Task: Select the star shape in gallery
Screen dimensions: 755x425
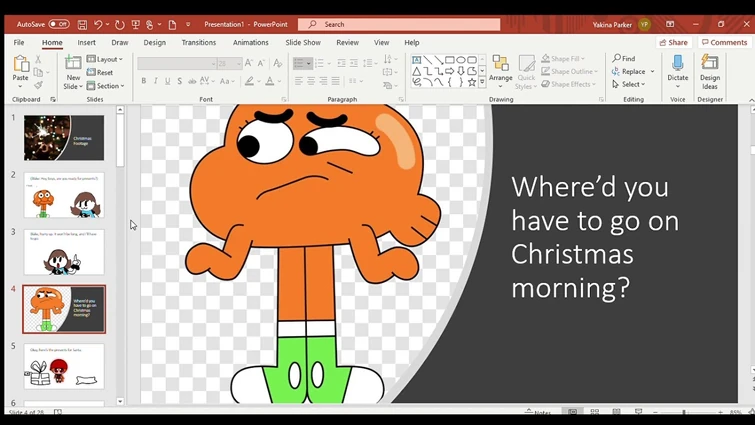Action: point(472,82)
